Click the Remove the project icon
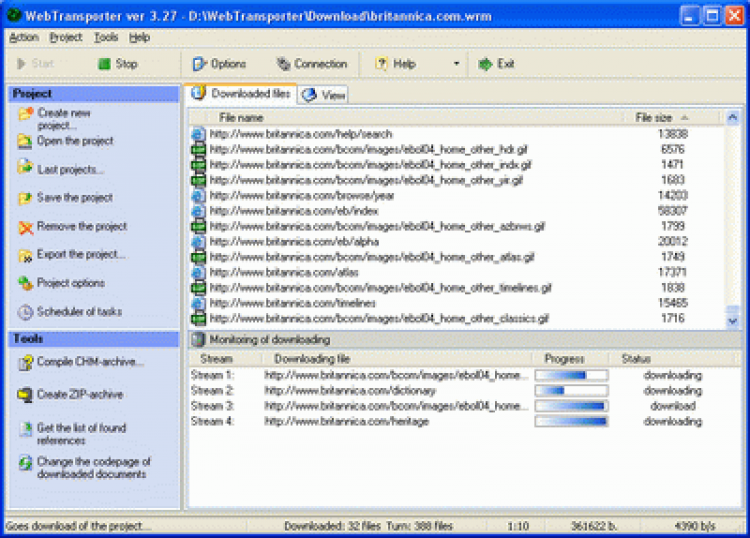750x538 pixels. (x=25, y=228)
